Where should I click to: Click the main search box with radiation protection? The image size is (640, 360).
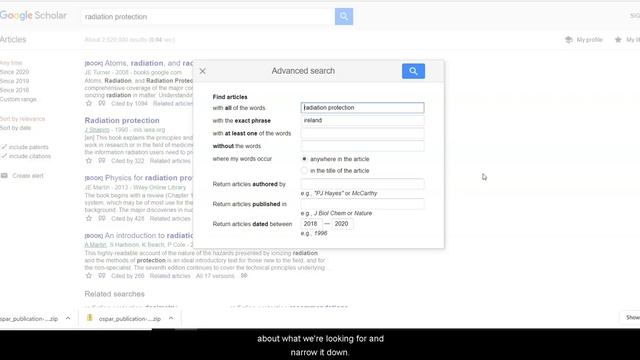point(208,17)
